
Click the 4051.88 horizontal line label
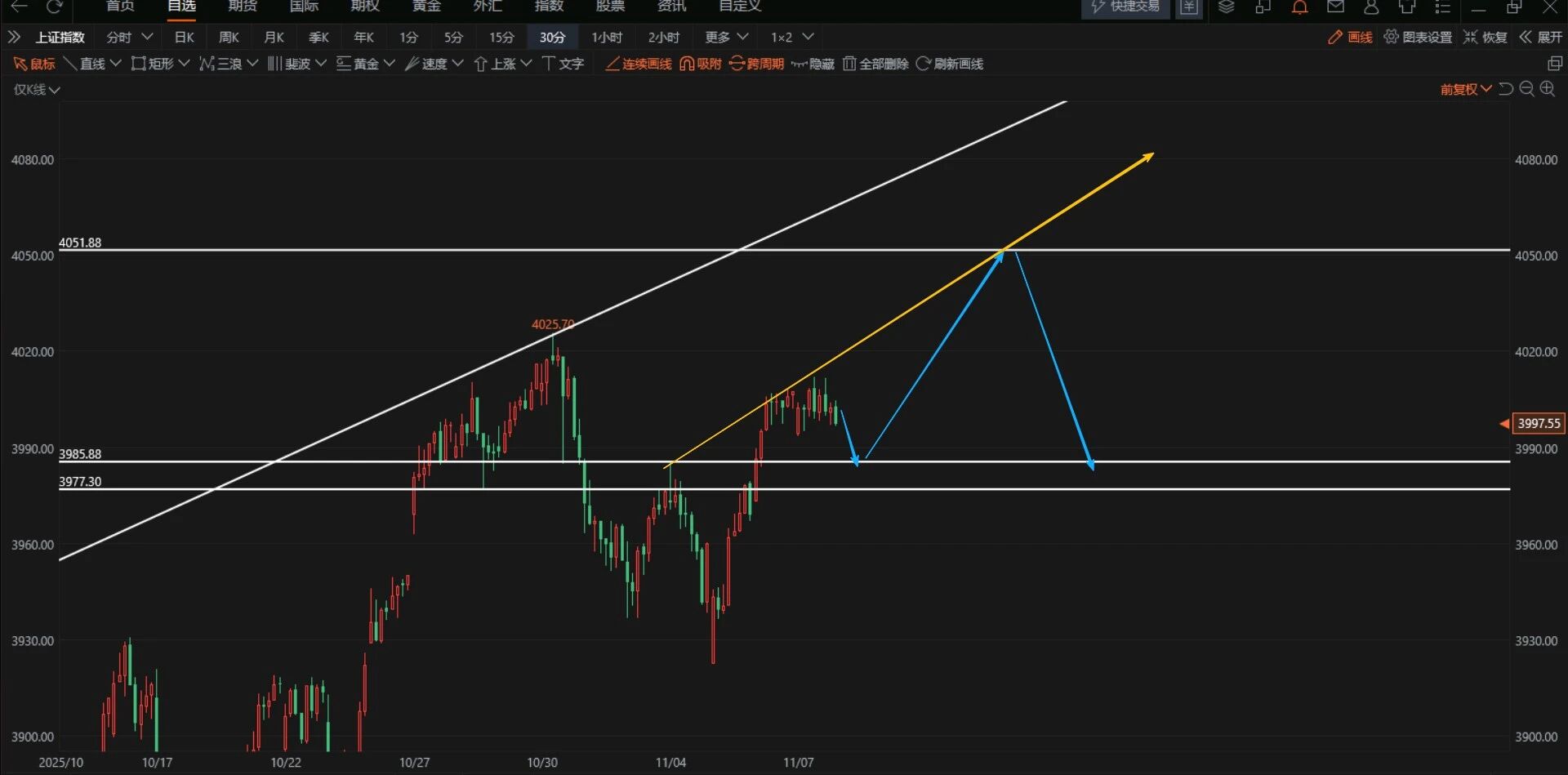pyautogui.click(x=80, y=243)
